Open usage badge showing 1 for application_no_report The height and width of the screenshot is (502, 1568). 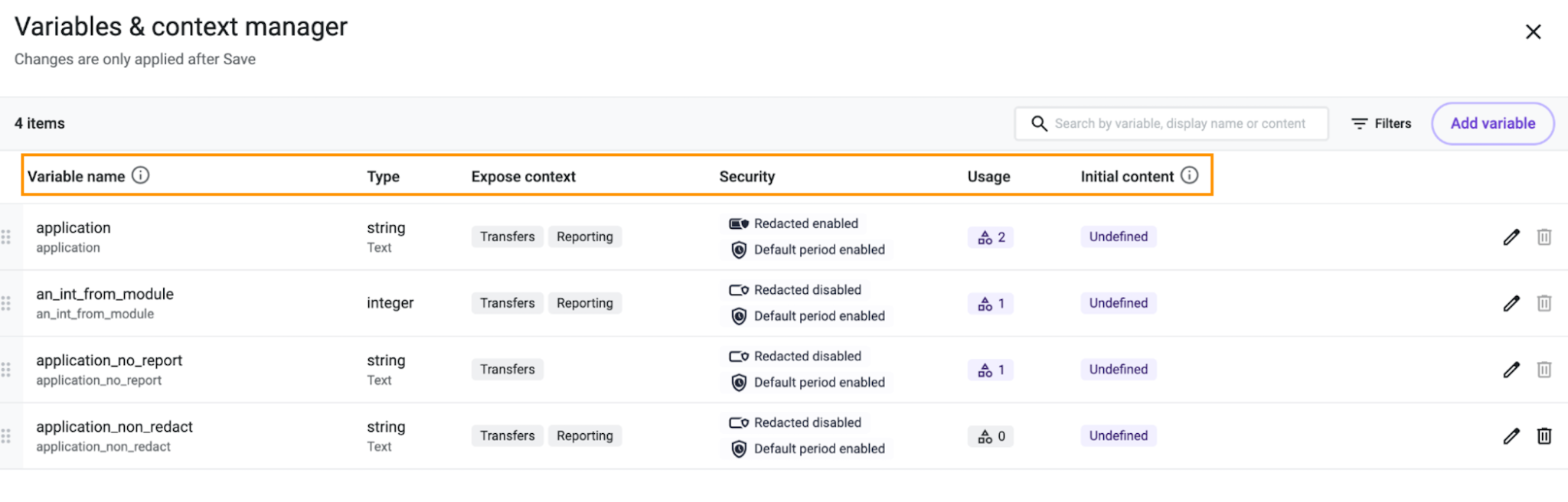(x=991, y=370)
